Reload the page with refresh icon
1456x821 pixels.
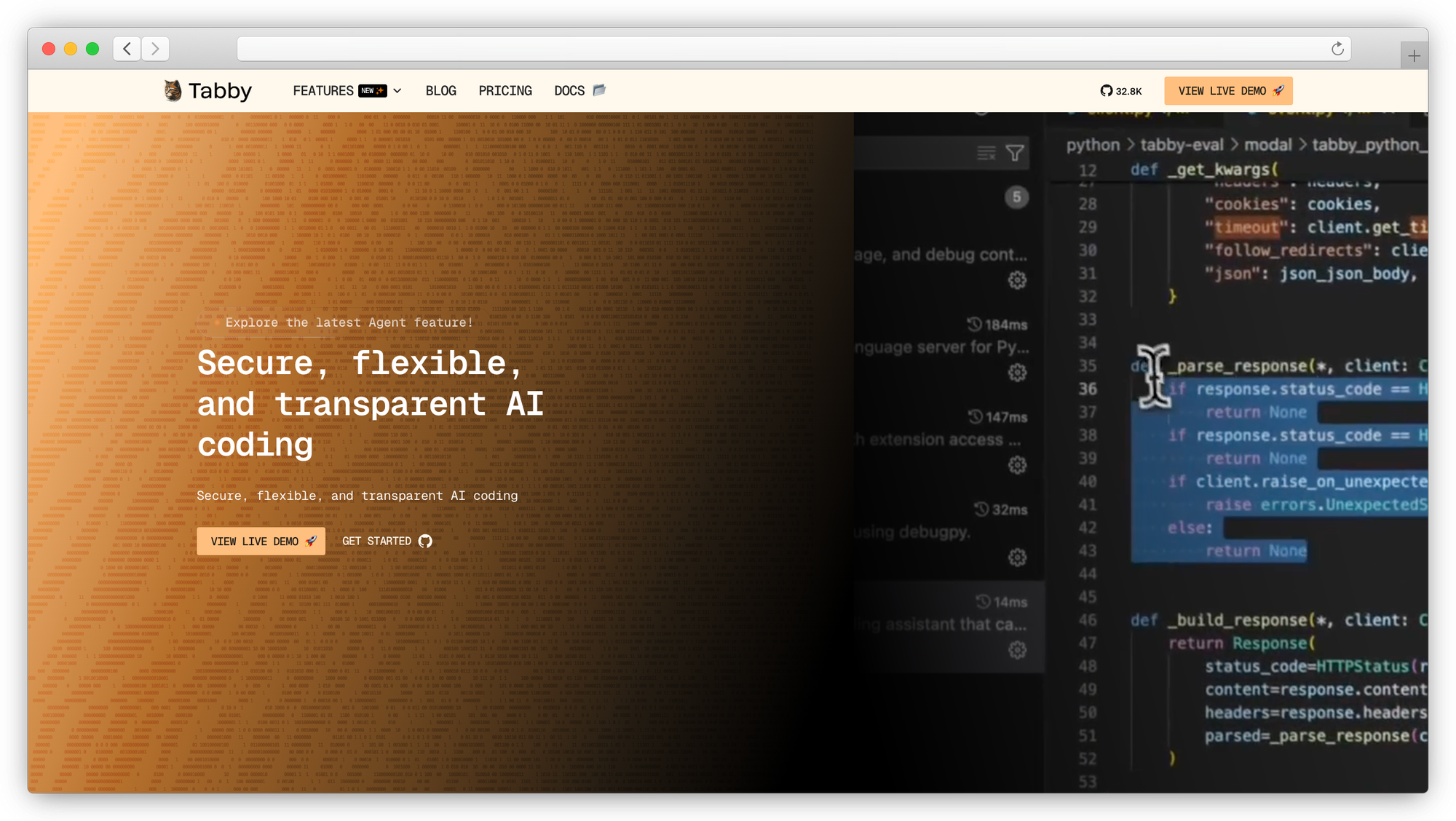pyautogui.click(x=1337, y=49)
